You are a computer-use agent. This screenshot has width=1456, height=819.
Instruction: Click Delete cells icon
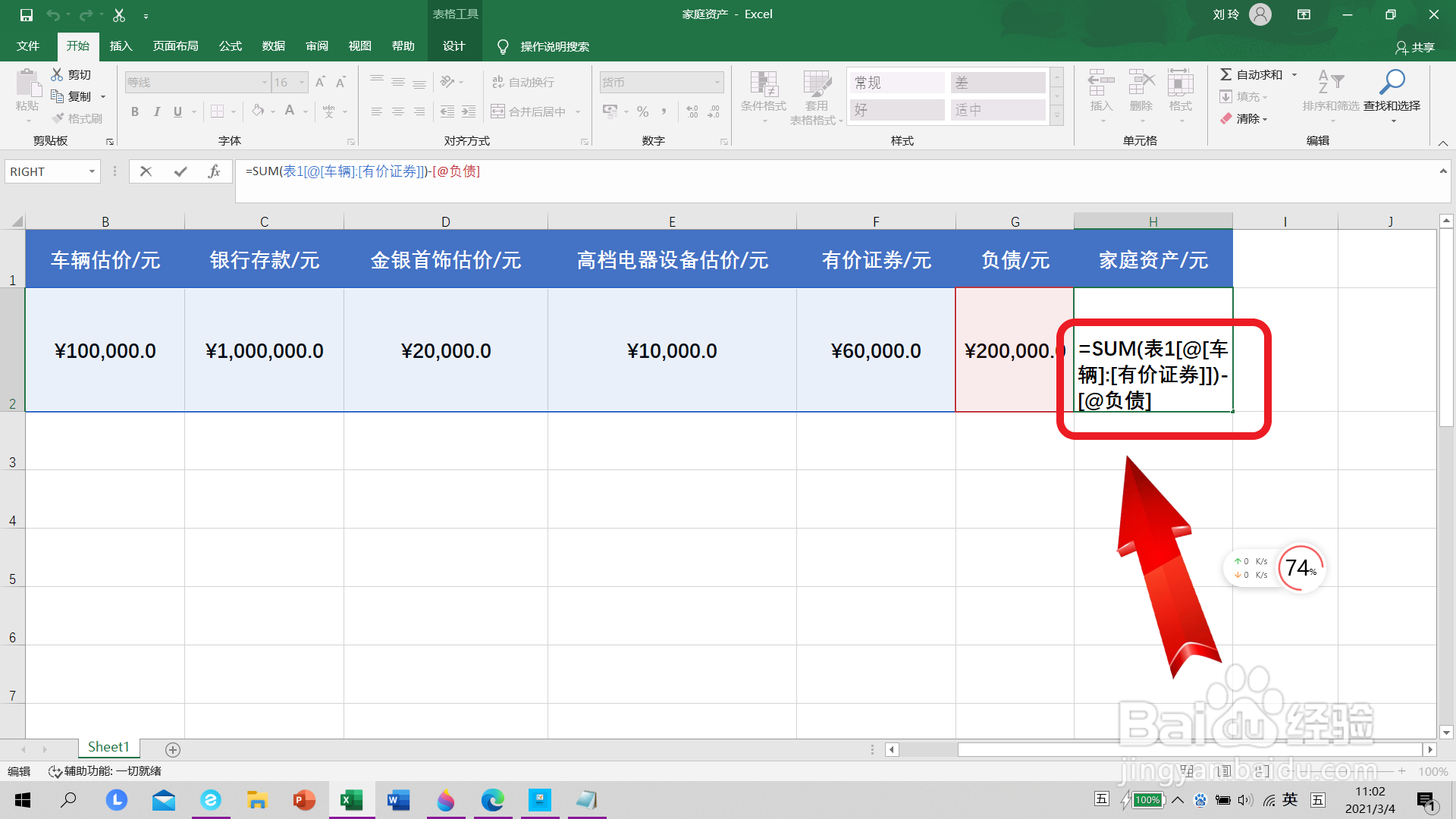click(1141, 83)
